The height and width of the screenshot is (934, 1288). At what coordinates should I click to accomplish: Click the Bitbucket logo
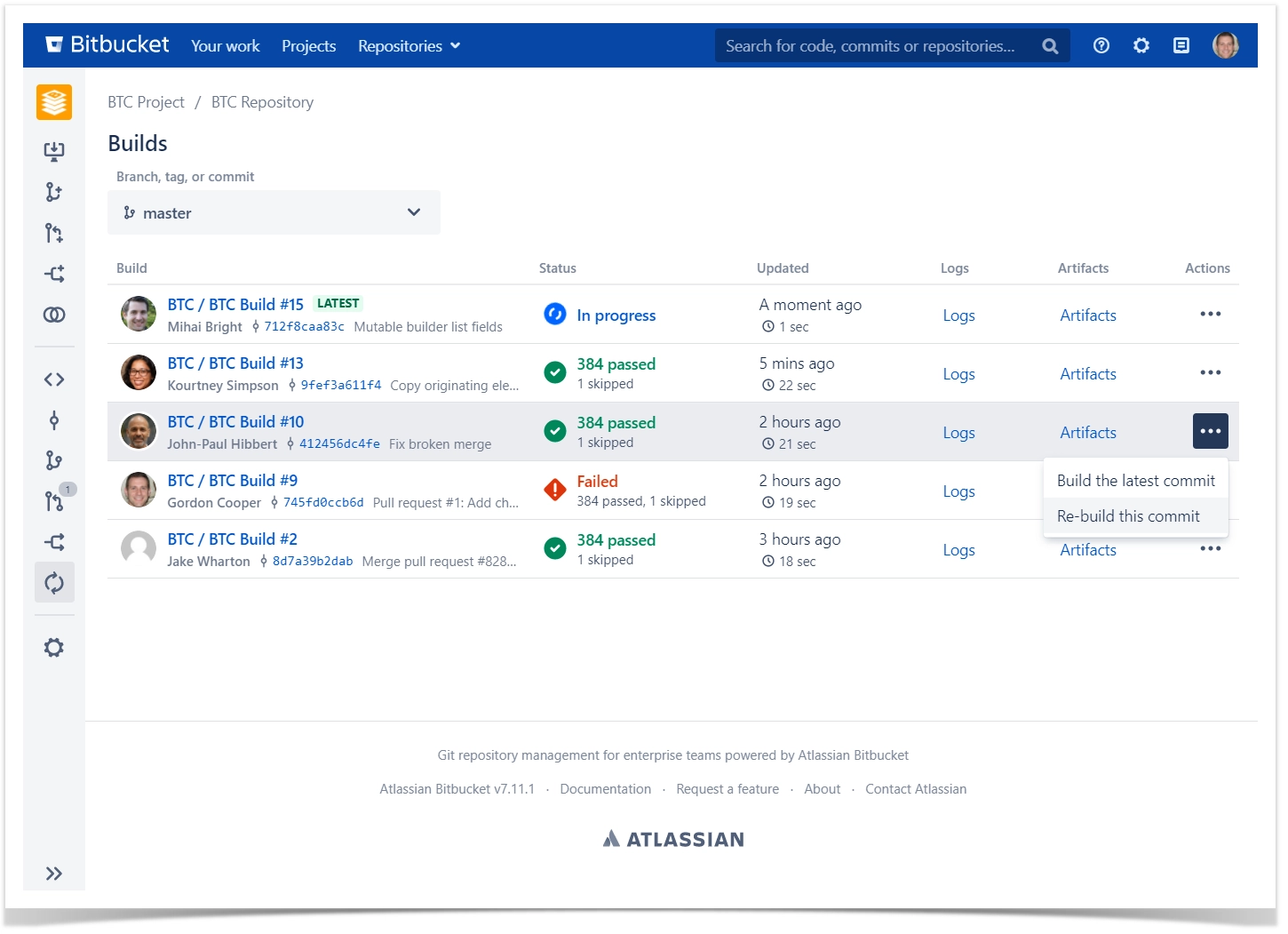[107, 44]
